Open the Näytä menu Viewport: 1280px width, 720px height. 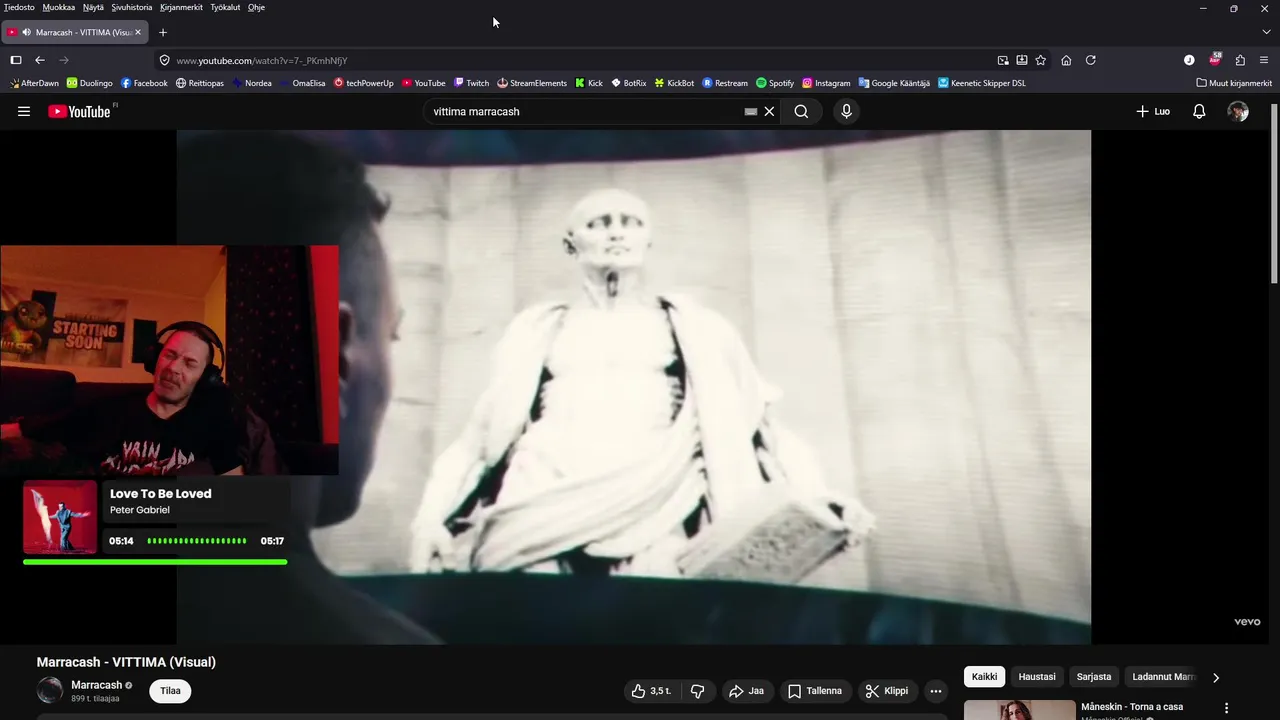(93, 7)
